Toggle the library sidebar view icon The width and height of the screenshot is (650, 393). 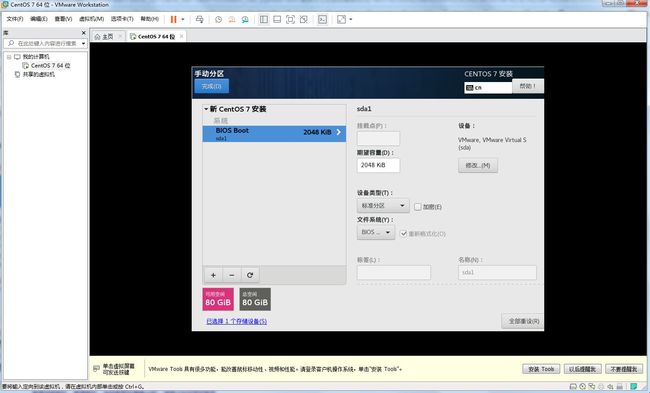pos(264,19)
